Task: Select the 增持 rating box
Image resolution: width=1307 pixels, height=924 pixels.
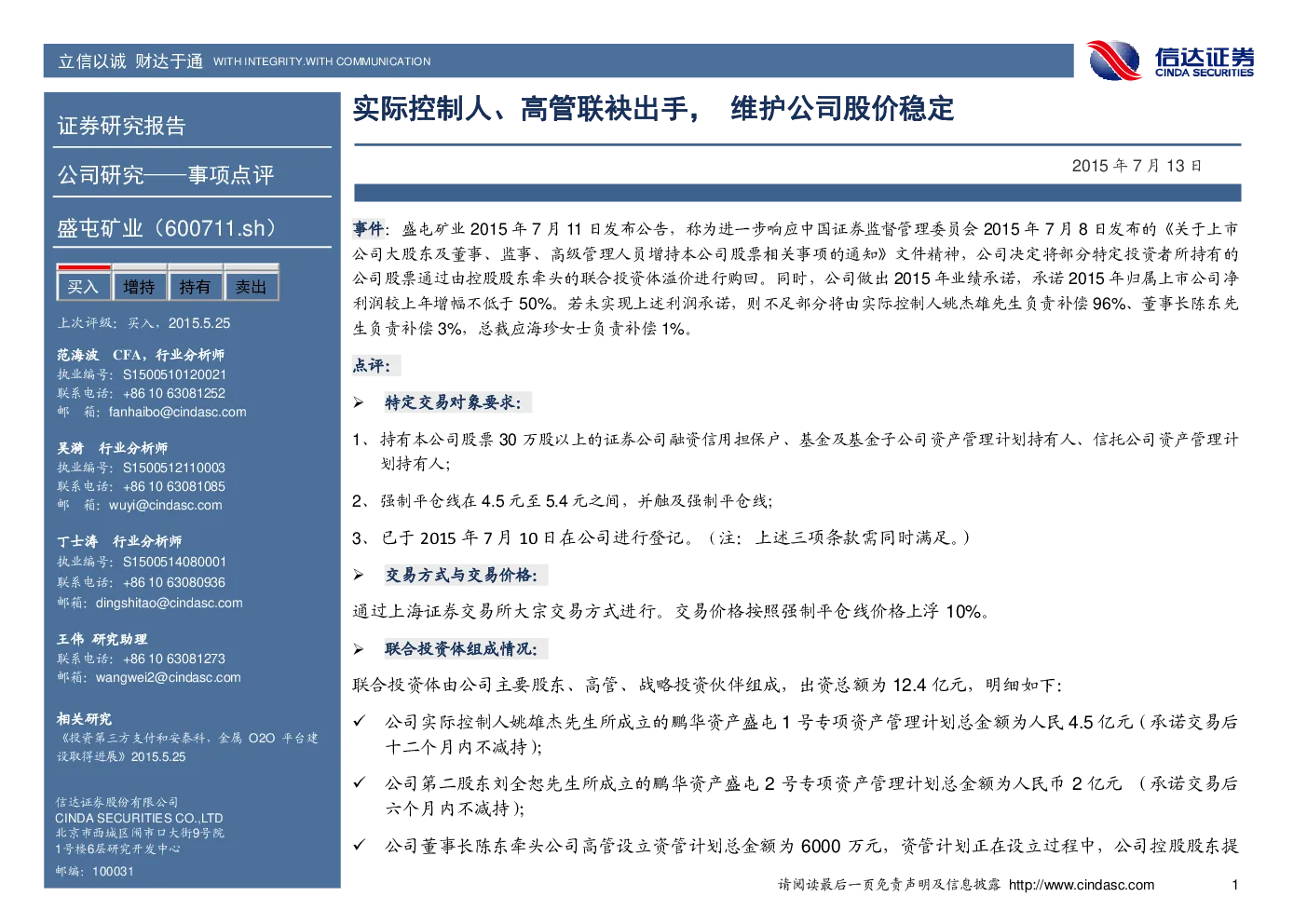Action: click(139, 287)
